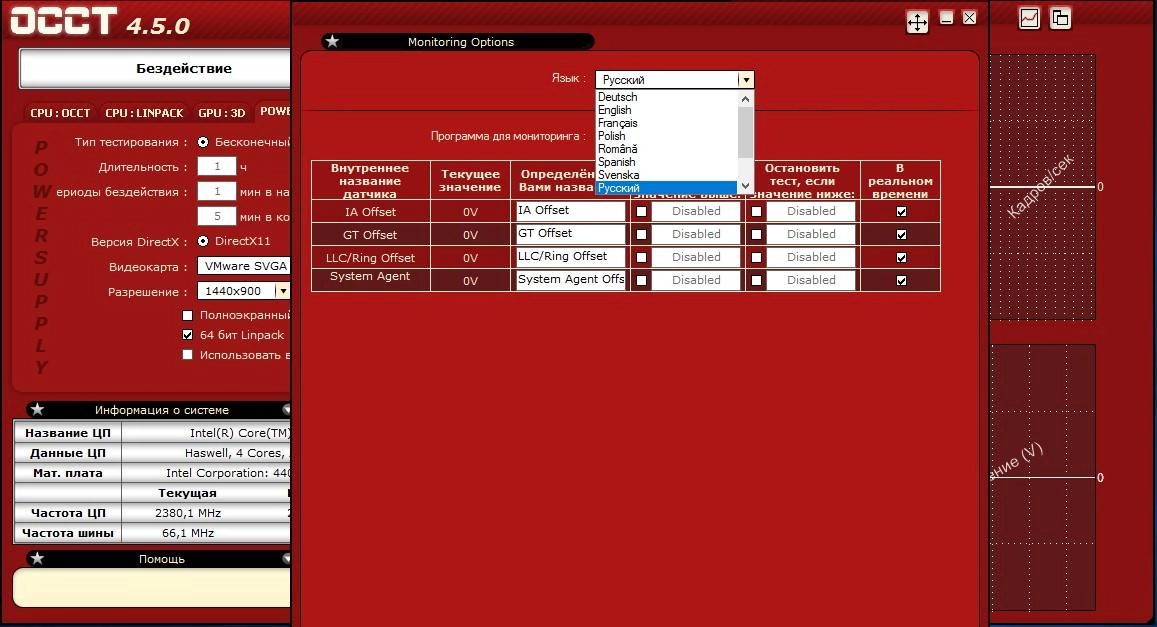Select the DirectX11 radio button
This screenshot has height=627, width=1157.
pyautogui.click(x=203, y=240)
